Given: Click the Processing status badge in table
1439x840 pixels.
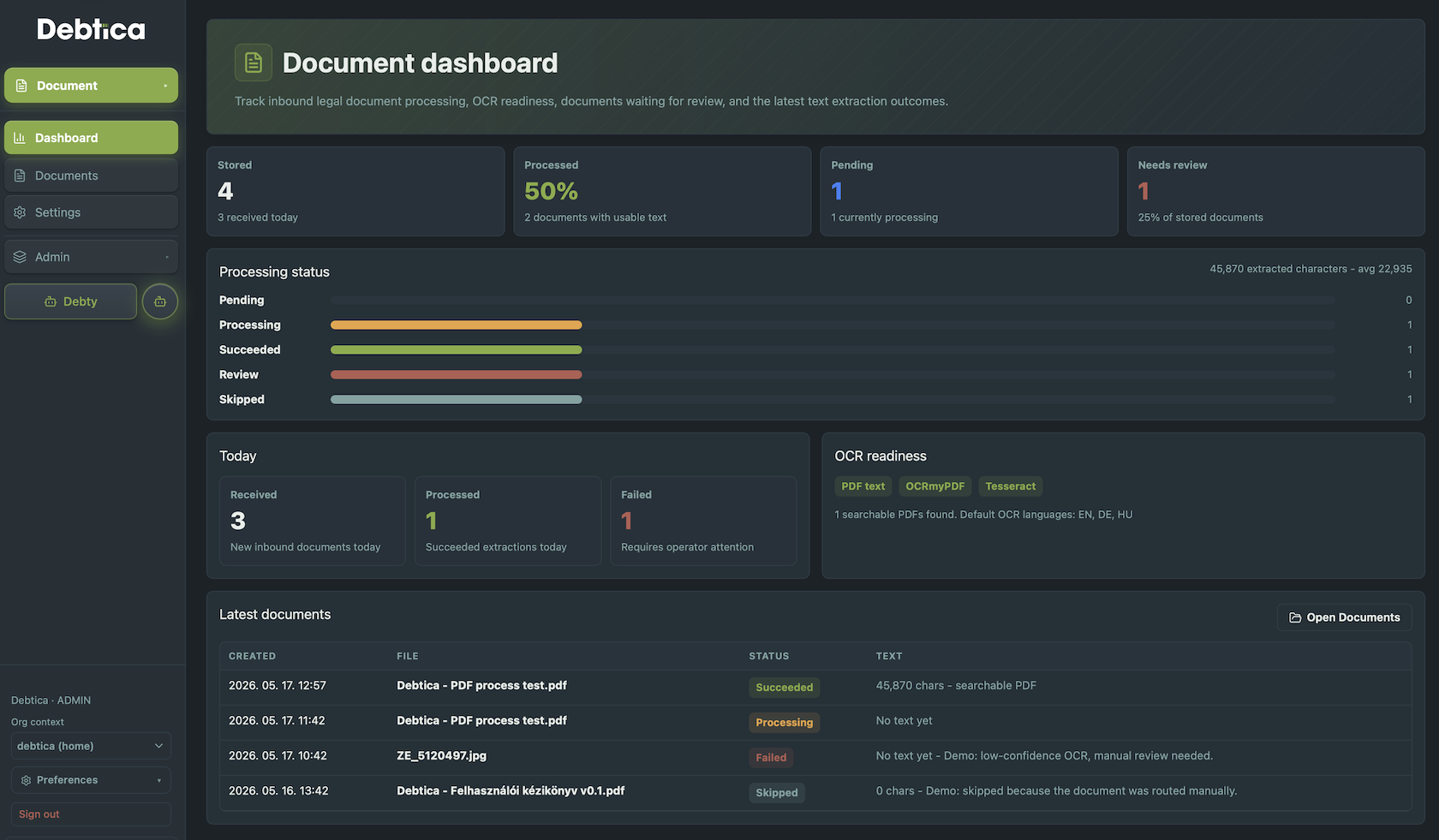Looking at the screenshot, I should coord(784,723).
